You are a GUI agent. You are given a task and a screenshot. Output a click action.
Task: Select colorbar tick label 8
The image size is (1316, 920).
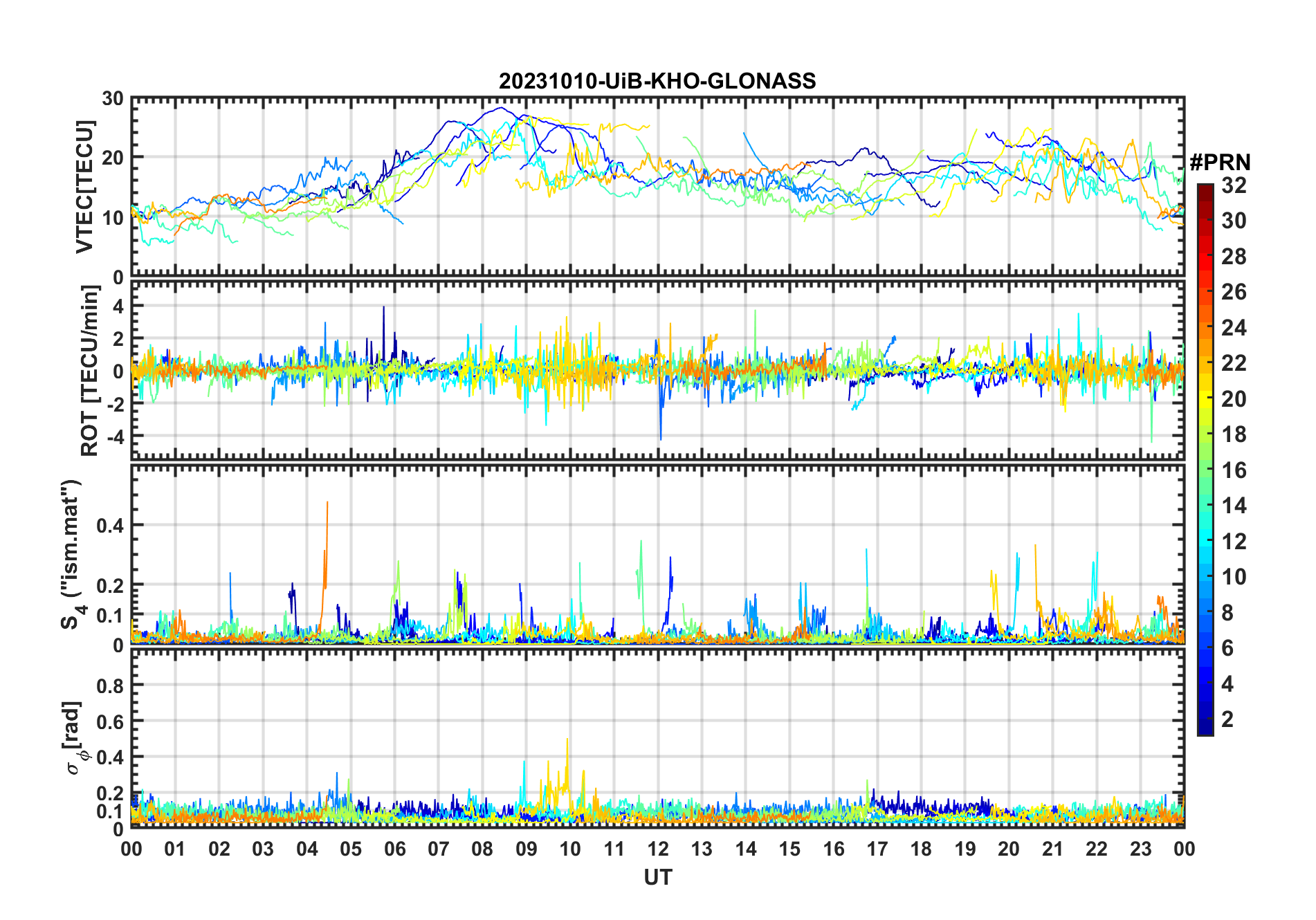point(1227,612)
